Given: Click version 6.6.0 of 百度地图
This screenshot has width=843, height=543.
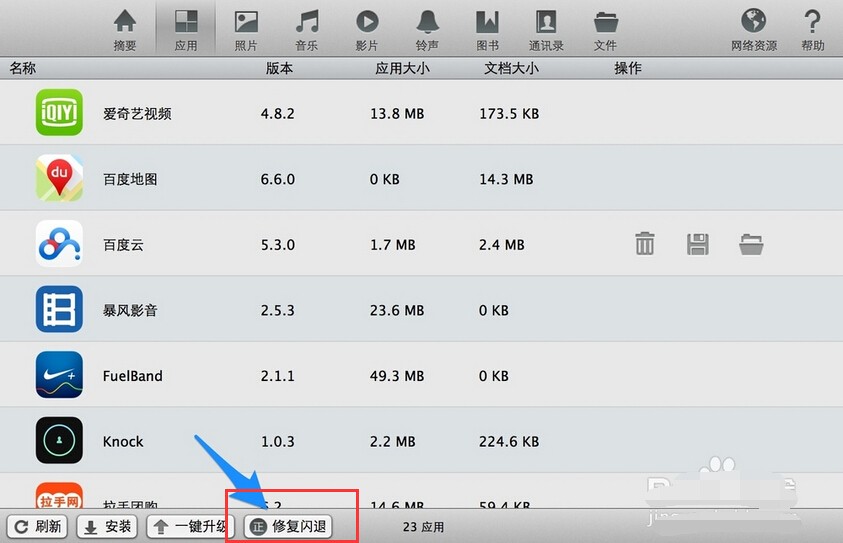Looking at the screenshot, I should 277,179.
